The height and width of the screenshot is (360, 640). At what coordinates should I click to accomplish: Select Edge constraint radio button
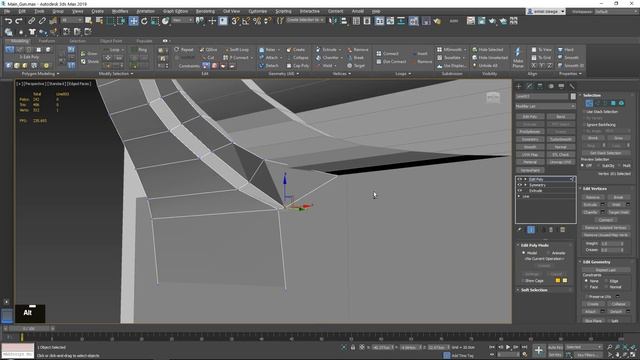pyautogui.click(x=606, y=281)
